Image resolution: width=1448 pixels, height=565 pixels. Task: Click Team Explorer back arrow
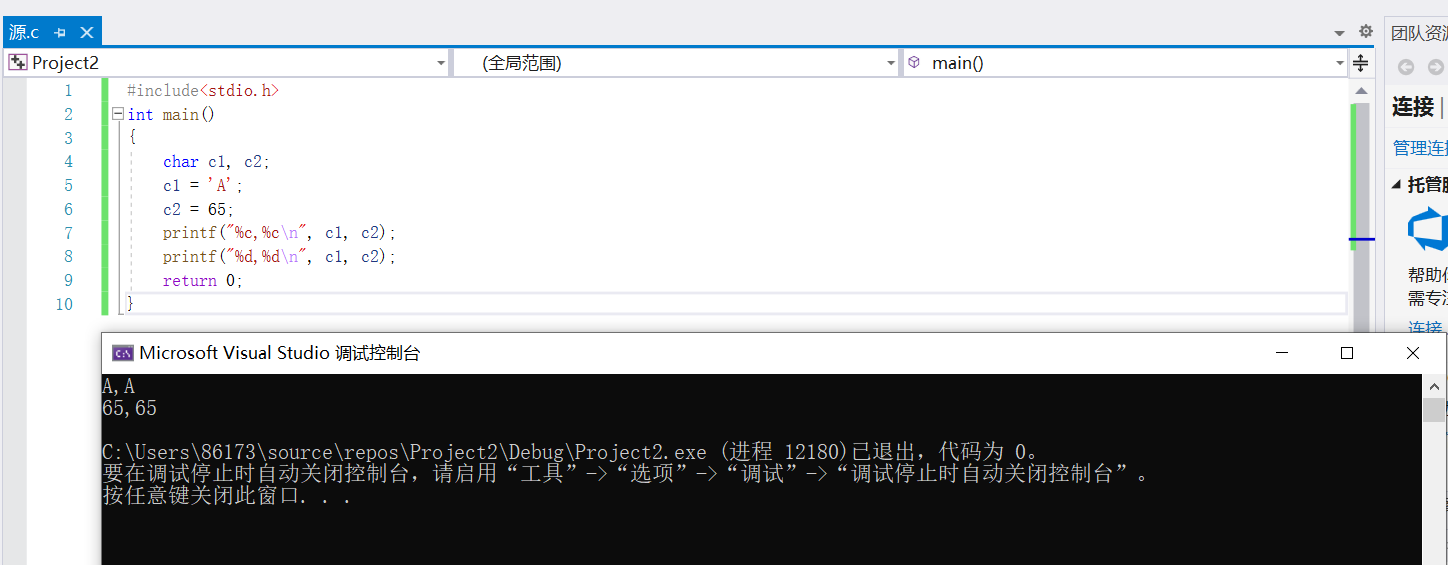pyautogui.click(x=1406, y=67)
